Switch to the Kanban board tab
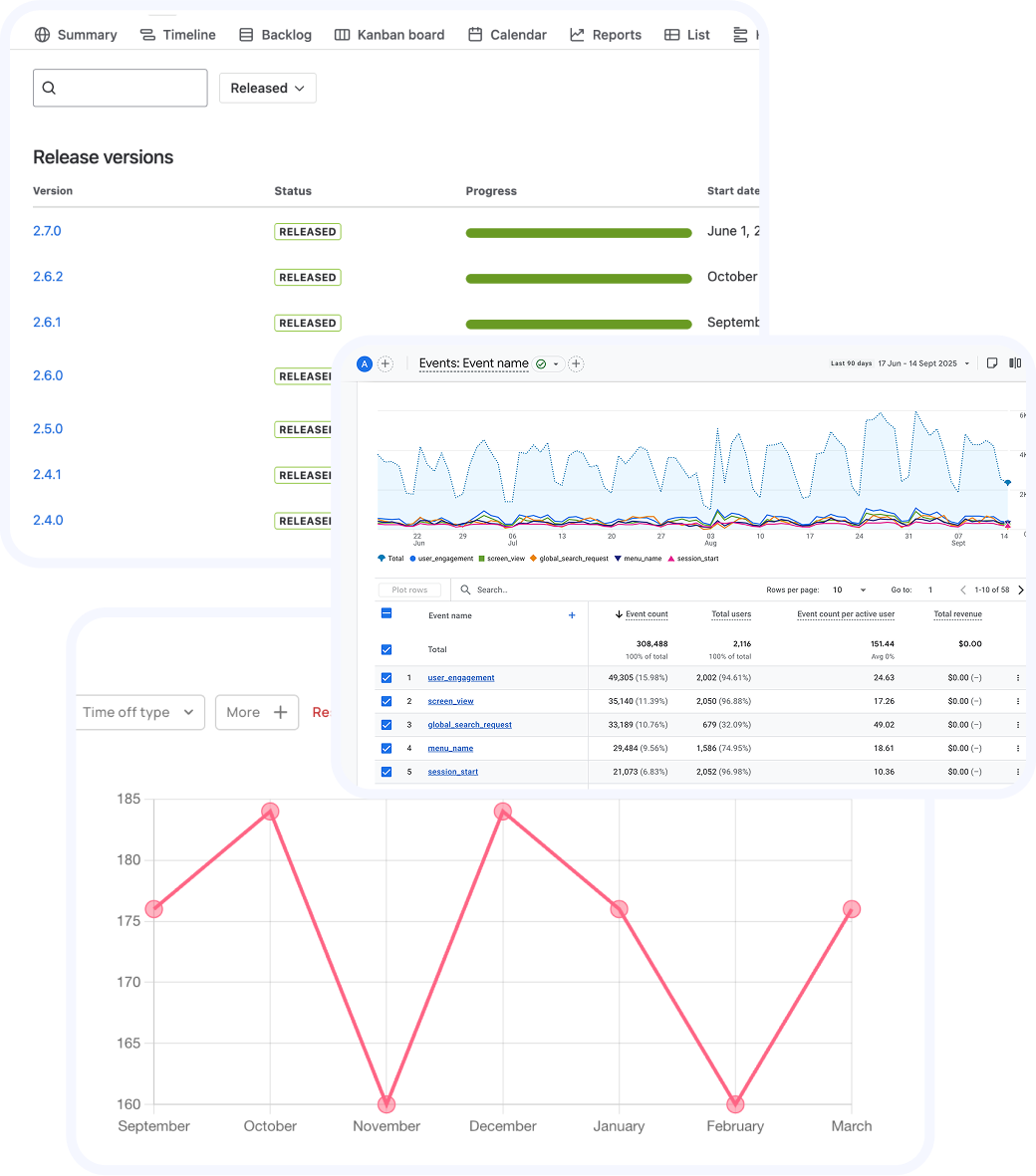Screen dimensions: 1036x1176 point(388,35)
